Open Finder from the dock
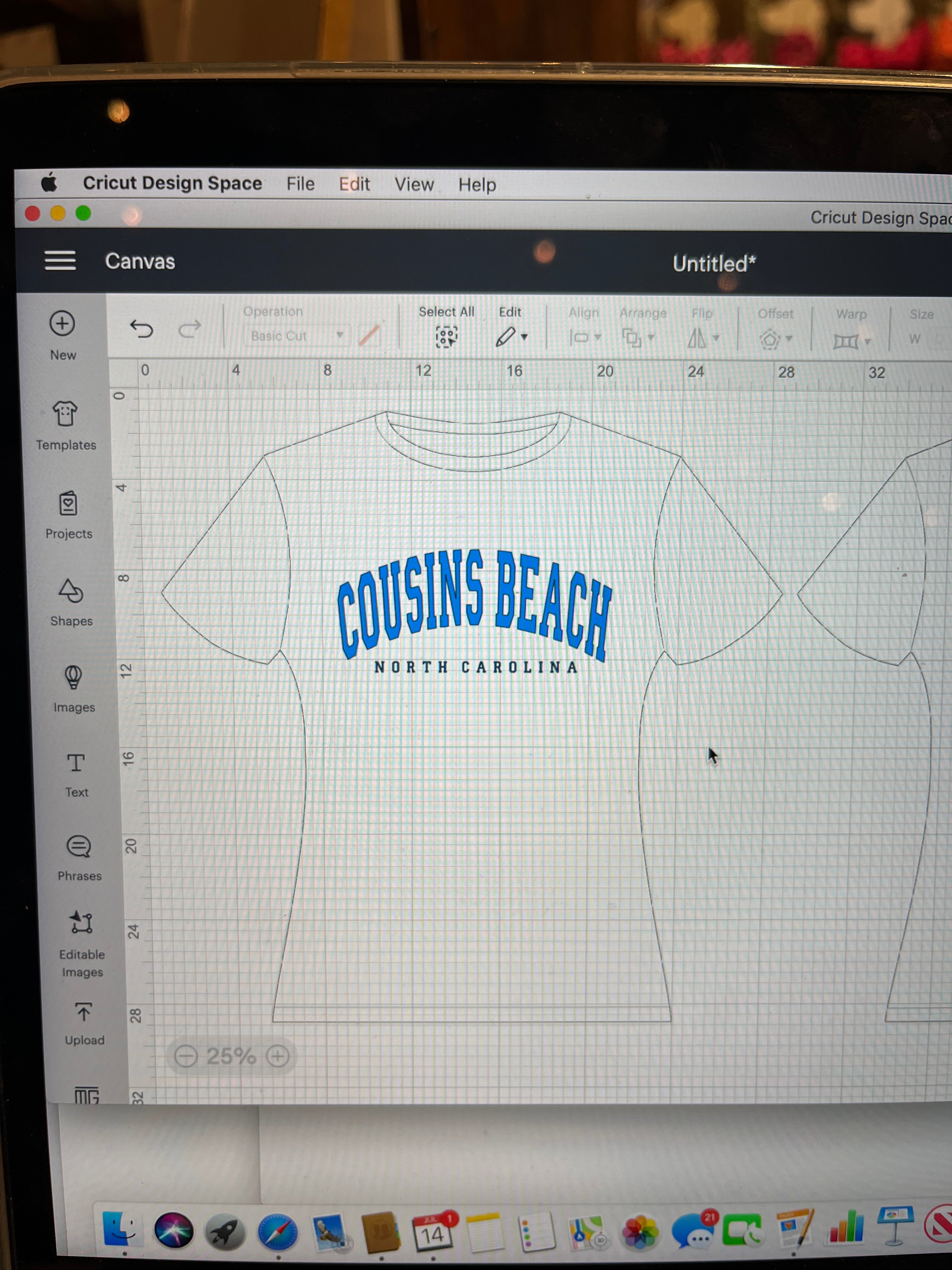Image resolution: width=952 pixels, height=1270 pixels. pos(122,1228)
